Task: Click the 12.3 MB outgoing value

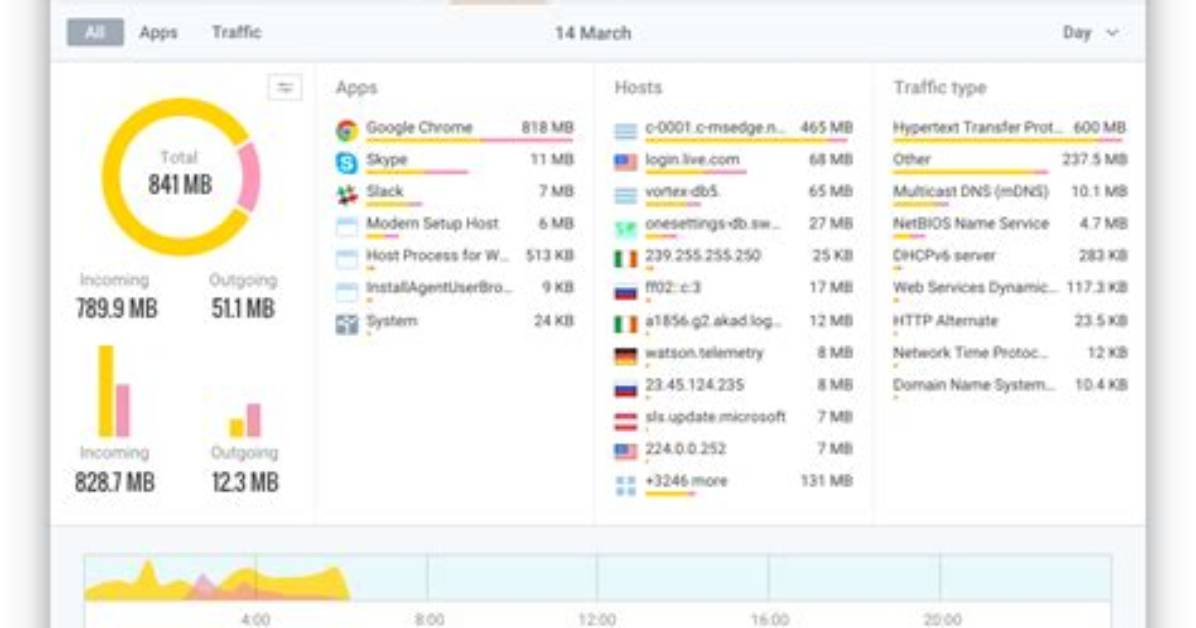Action: (245, 482)
